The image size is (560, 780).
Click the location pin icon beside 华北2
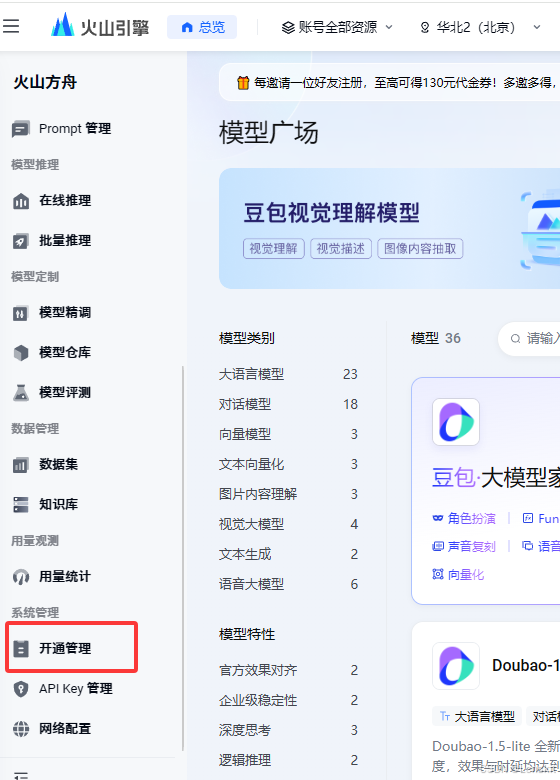425,27
